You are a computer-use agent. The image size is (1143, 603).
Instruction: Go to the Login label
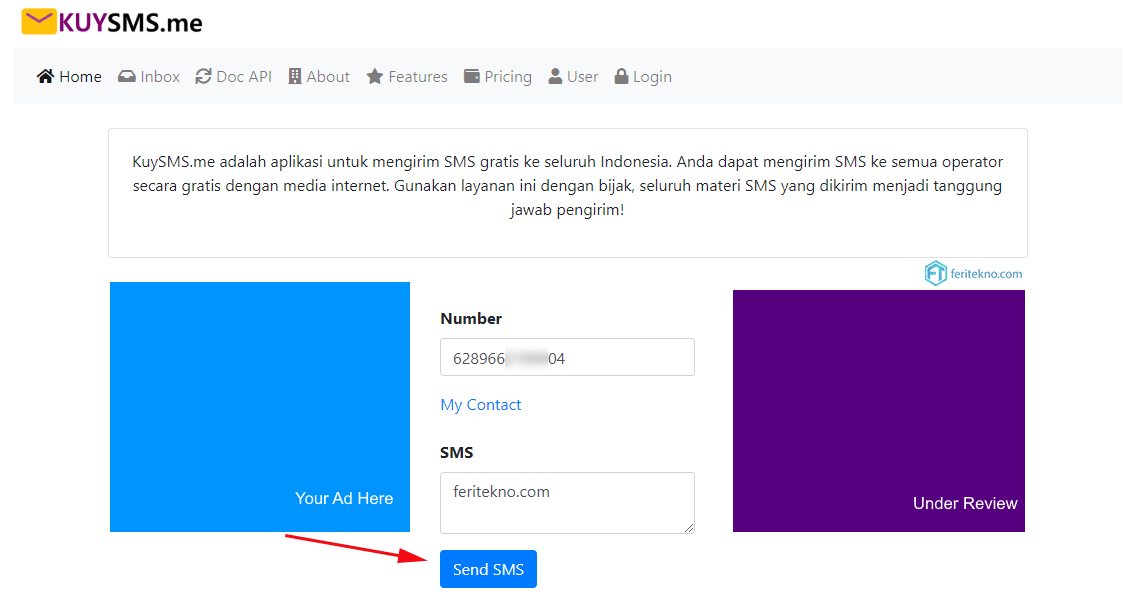pos(652,77)
